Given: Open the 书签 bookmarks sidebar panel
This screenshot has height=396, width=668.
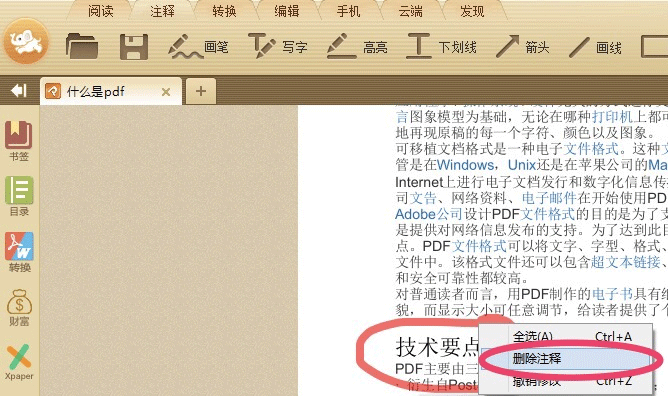Looking at the screenshot, I should (x=19, y=141).
